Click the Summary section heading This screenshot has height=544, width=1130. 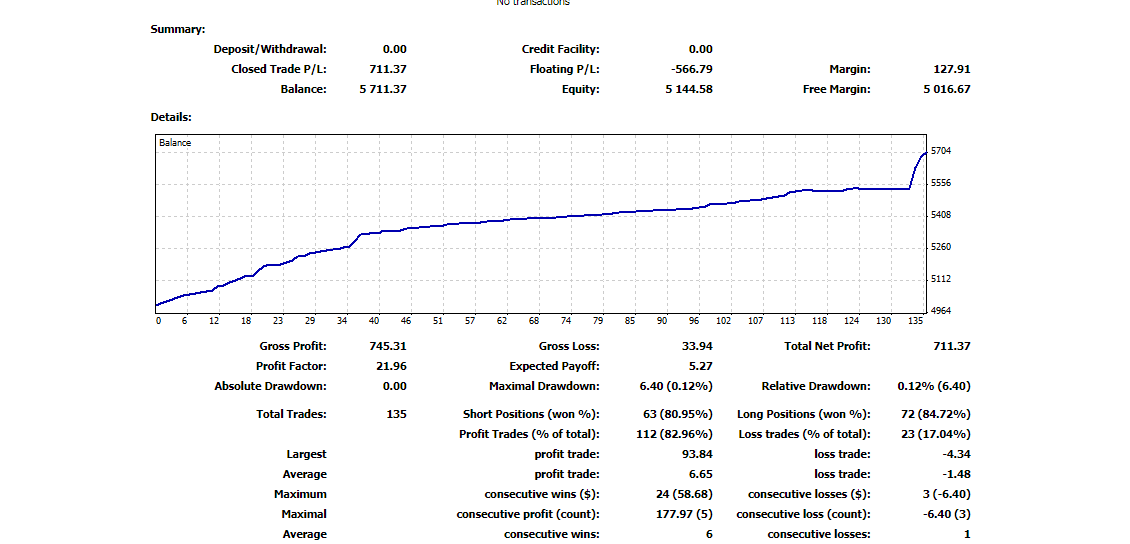coord(178,30)
